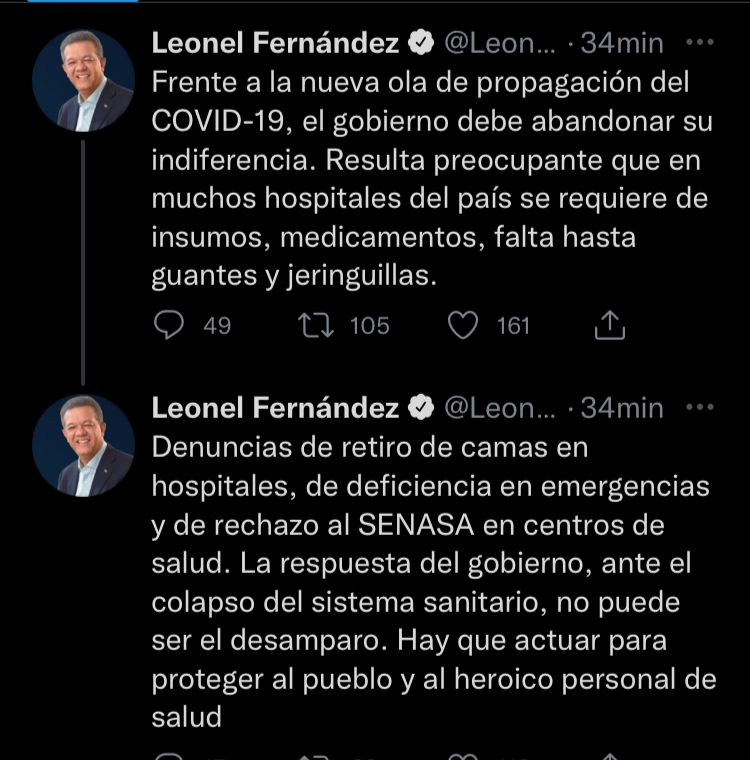Click the verified badge on the first tweet
This screenshot has height=760, width=750.
[x=421, y=43]
